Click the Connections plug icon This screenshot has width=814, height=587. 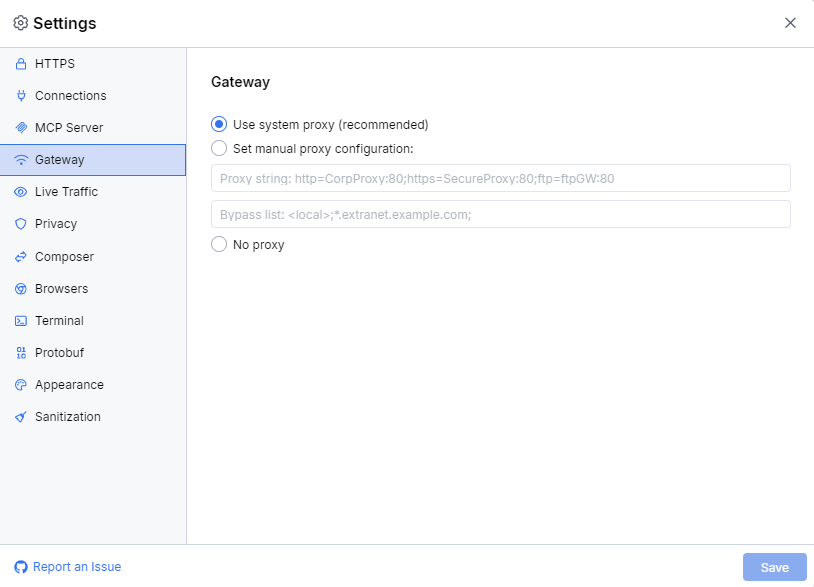click(20, 95)
